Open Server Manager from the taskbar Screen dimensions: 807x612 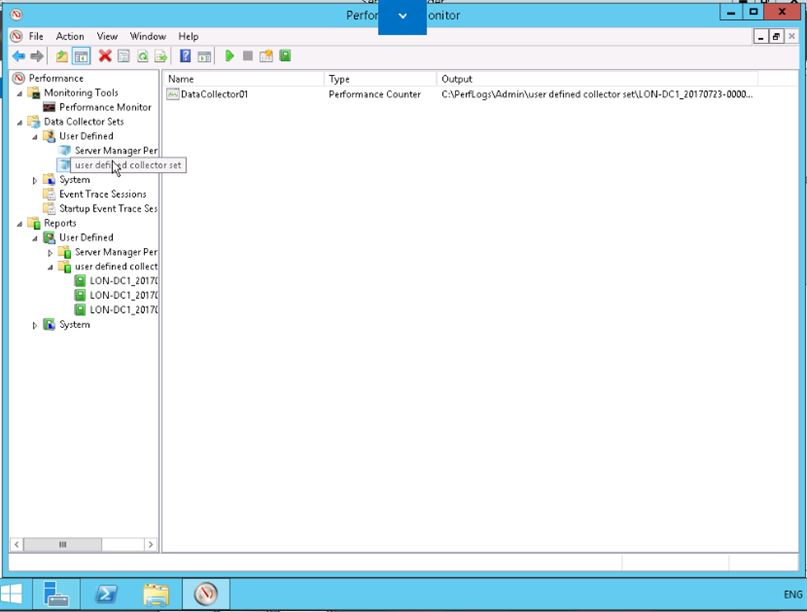(x=56, y=593)
